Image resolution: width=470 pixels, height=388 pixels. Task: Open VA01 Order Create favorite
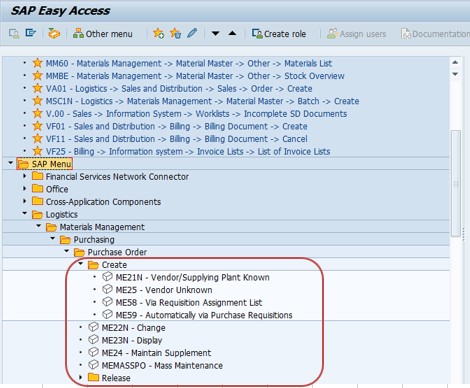coord(179,89)
